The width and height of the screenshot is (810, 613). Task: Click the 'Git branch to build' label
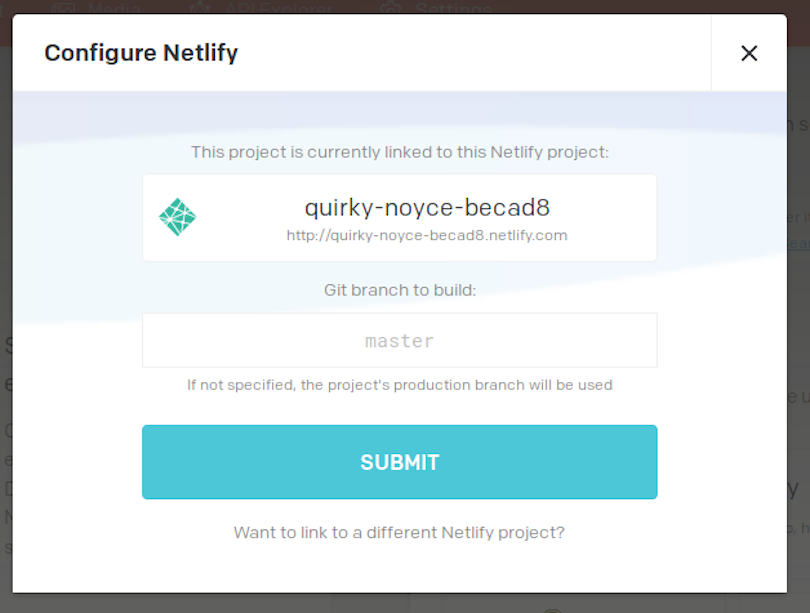tap(399, 290)
